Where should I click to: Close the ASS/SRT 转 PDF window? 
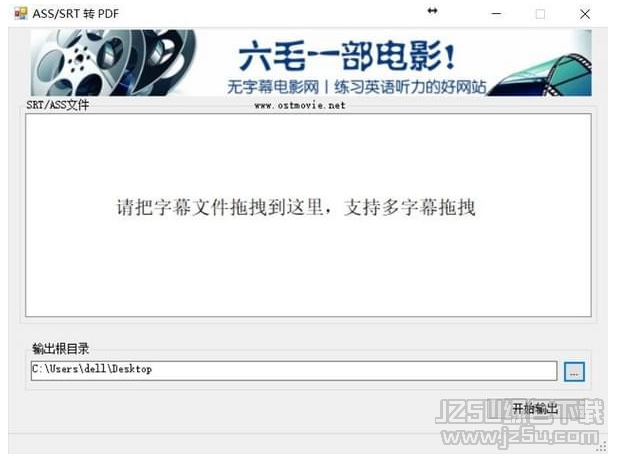[x=585, y=14]
